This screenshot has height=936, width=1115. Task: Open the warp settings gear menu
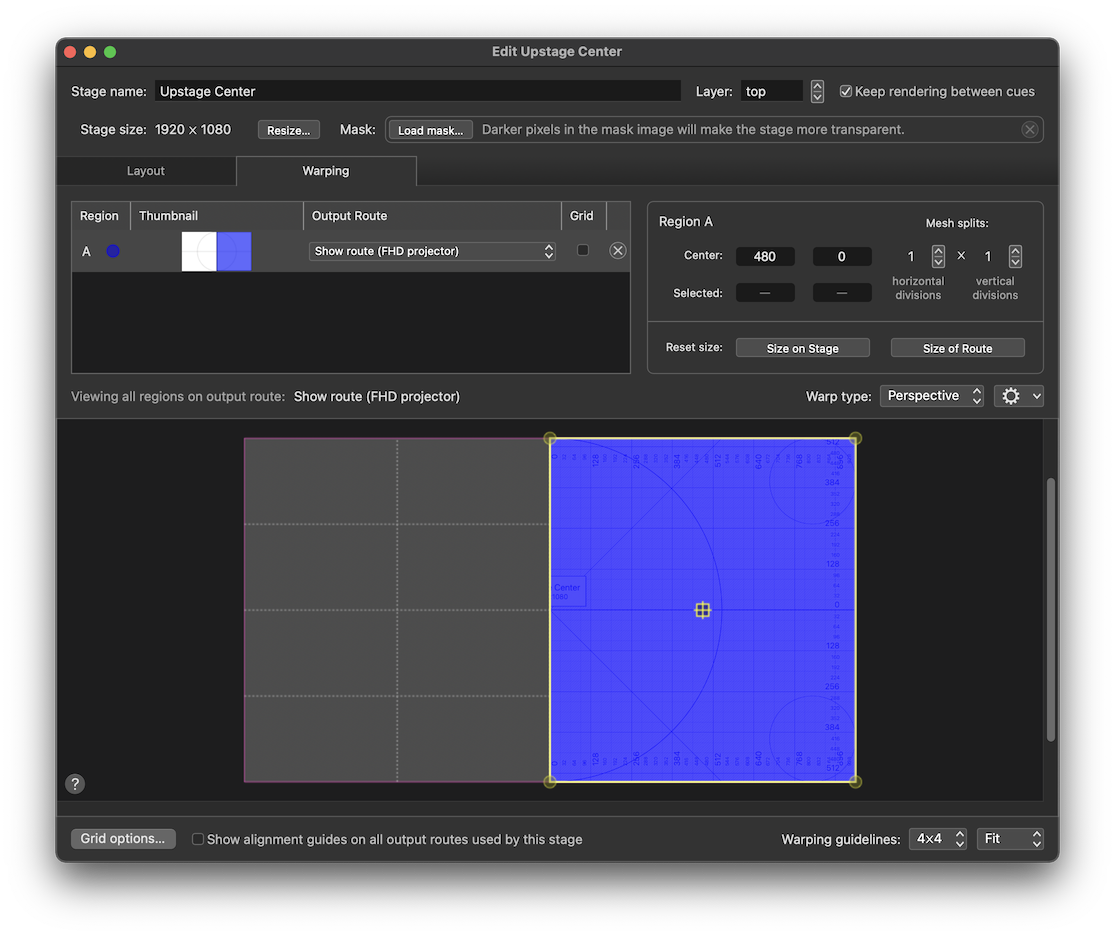(1018, 396)
